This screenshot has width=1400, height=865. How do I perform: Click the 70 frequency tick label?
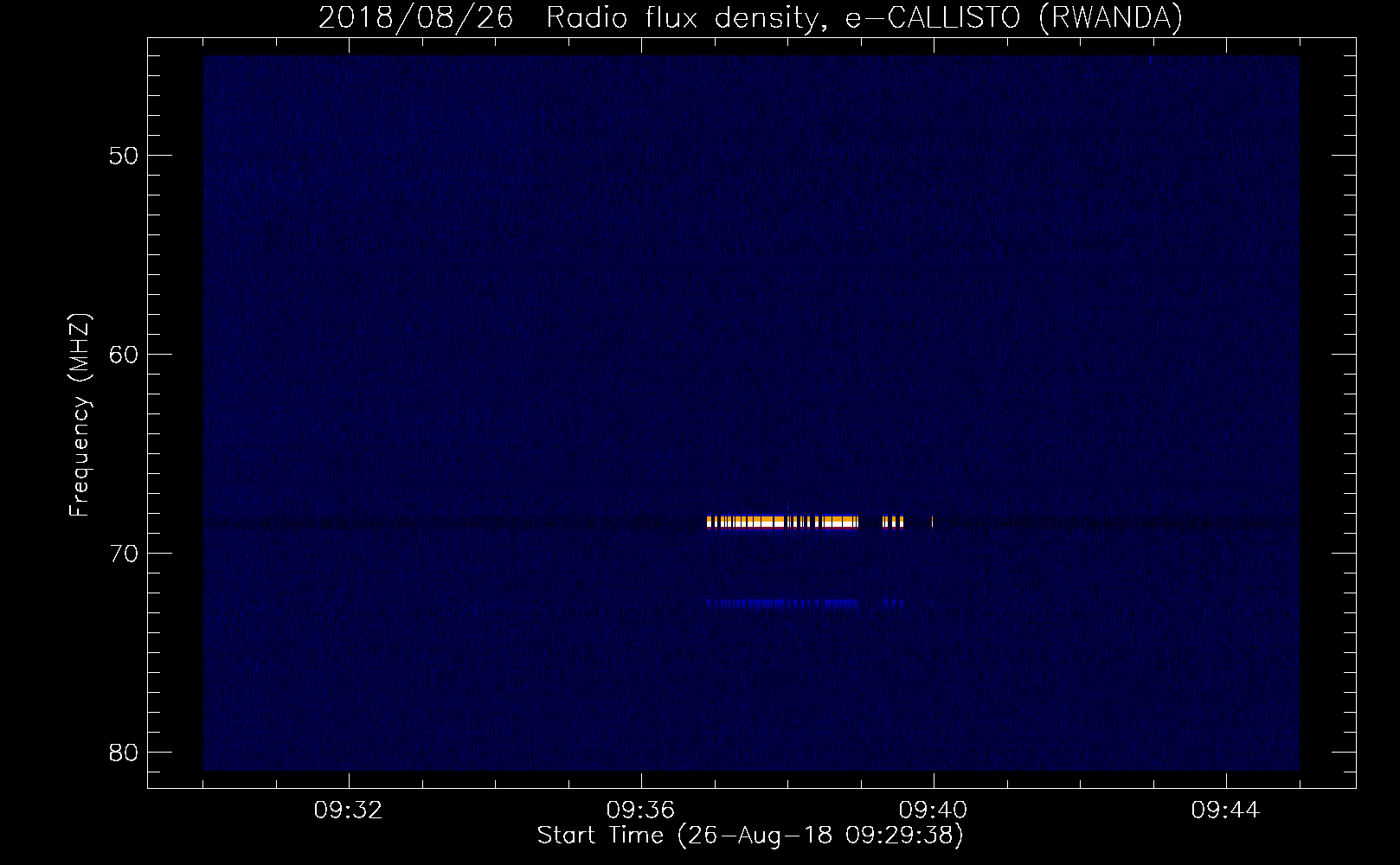point(124,554)
